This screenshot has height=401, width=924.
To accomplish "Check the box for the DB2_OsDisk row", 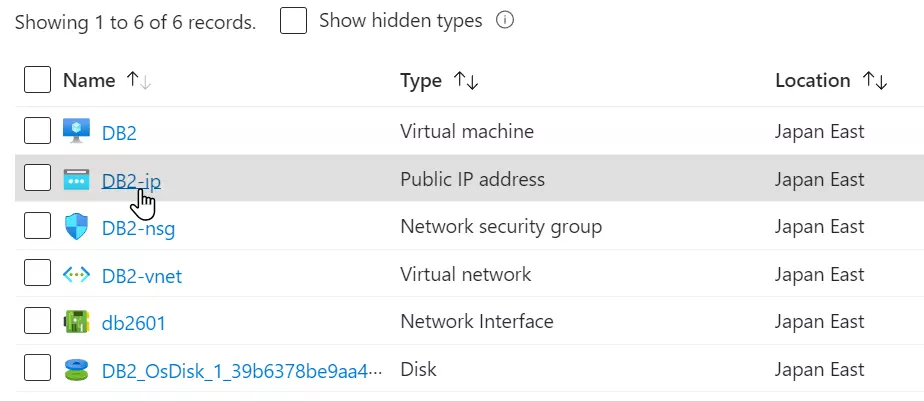I will point(37,369).
